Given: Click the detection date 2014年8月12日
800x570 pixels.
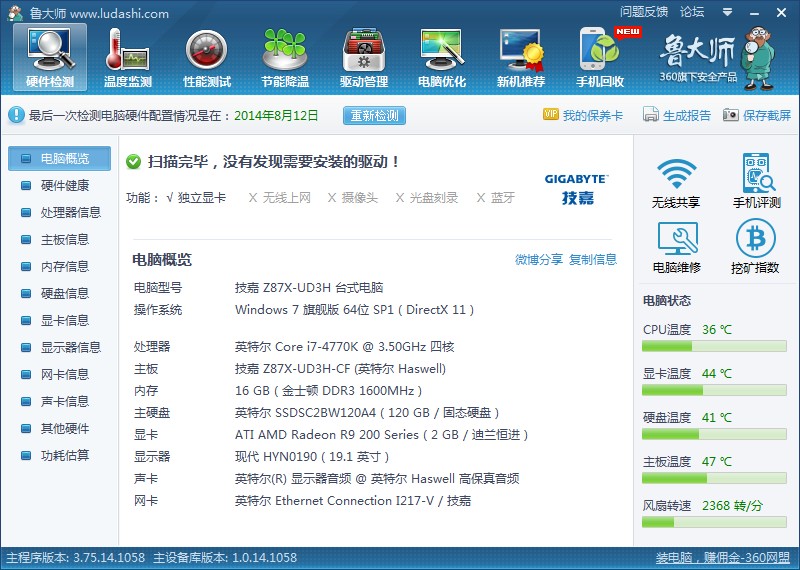Looking at the screenshot, I should tap(276, 115).
